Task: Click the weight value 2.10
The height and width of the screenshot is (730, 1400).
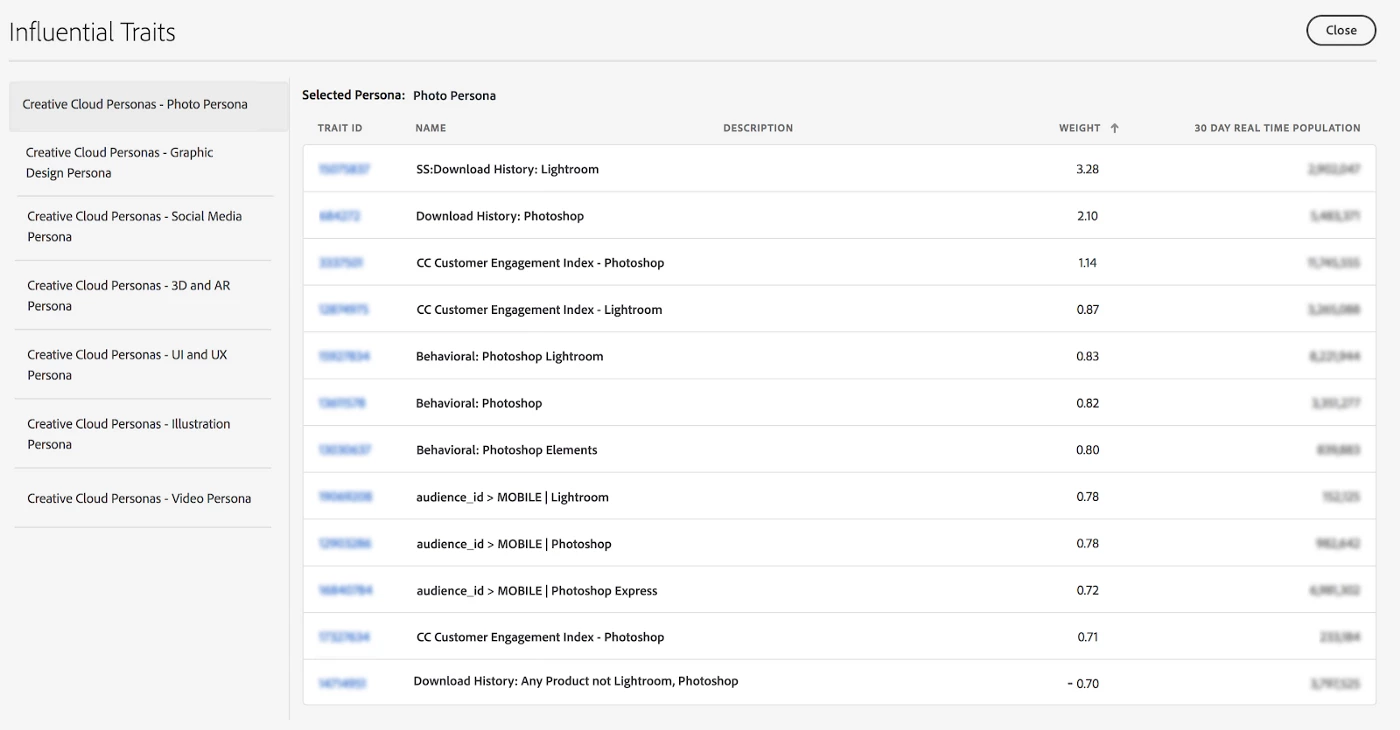Action: [1087, 216]
